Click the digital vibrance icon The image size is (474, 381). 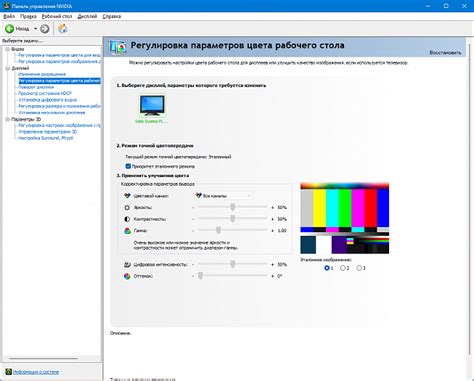127,264
